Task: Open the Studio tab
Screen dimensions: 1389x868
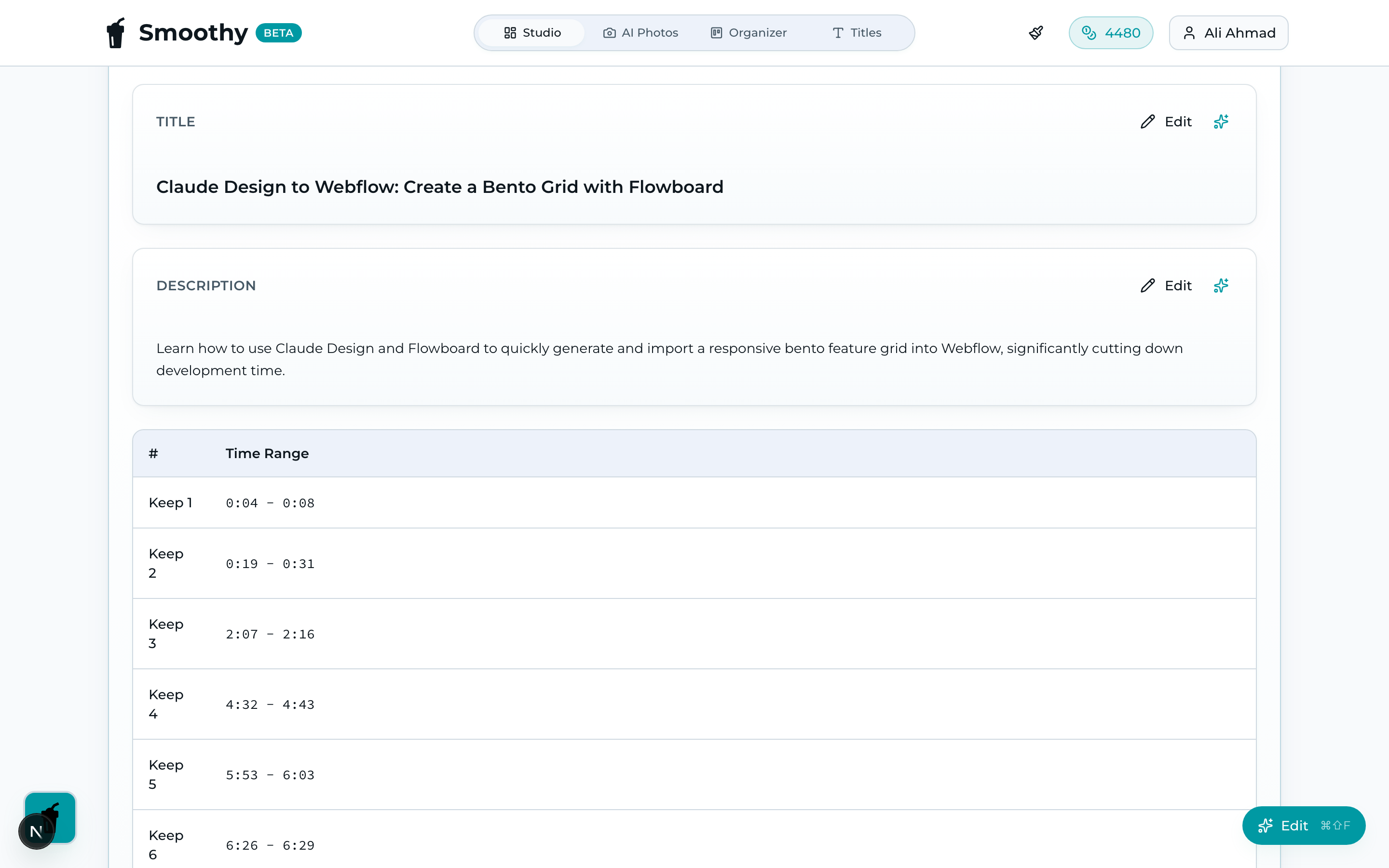Action: click(x=531, y=33)
